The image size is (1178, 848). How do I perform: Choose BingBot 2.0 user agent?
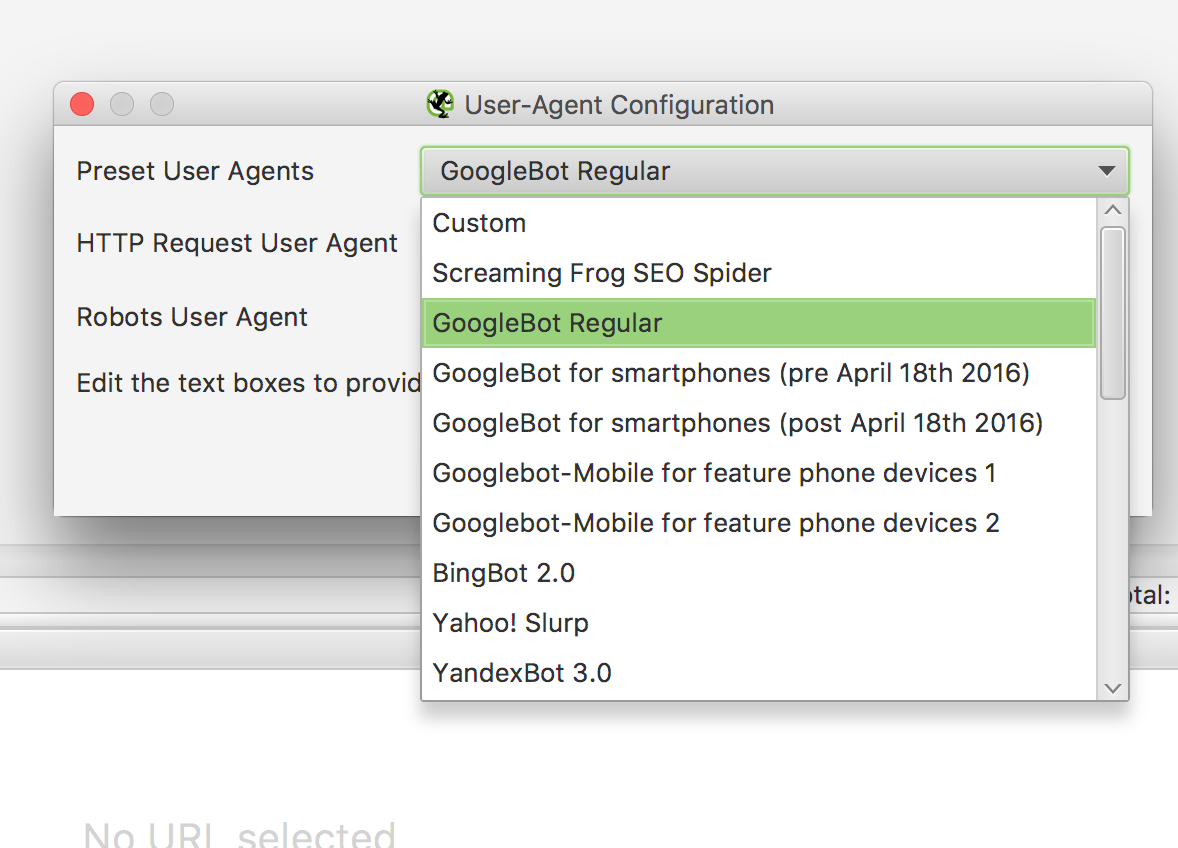click(504, 573)
